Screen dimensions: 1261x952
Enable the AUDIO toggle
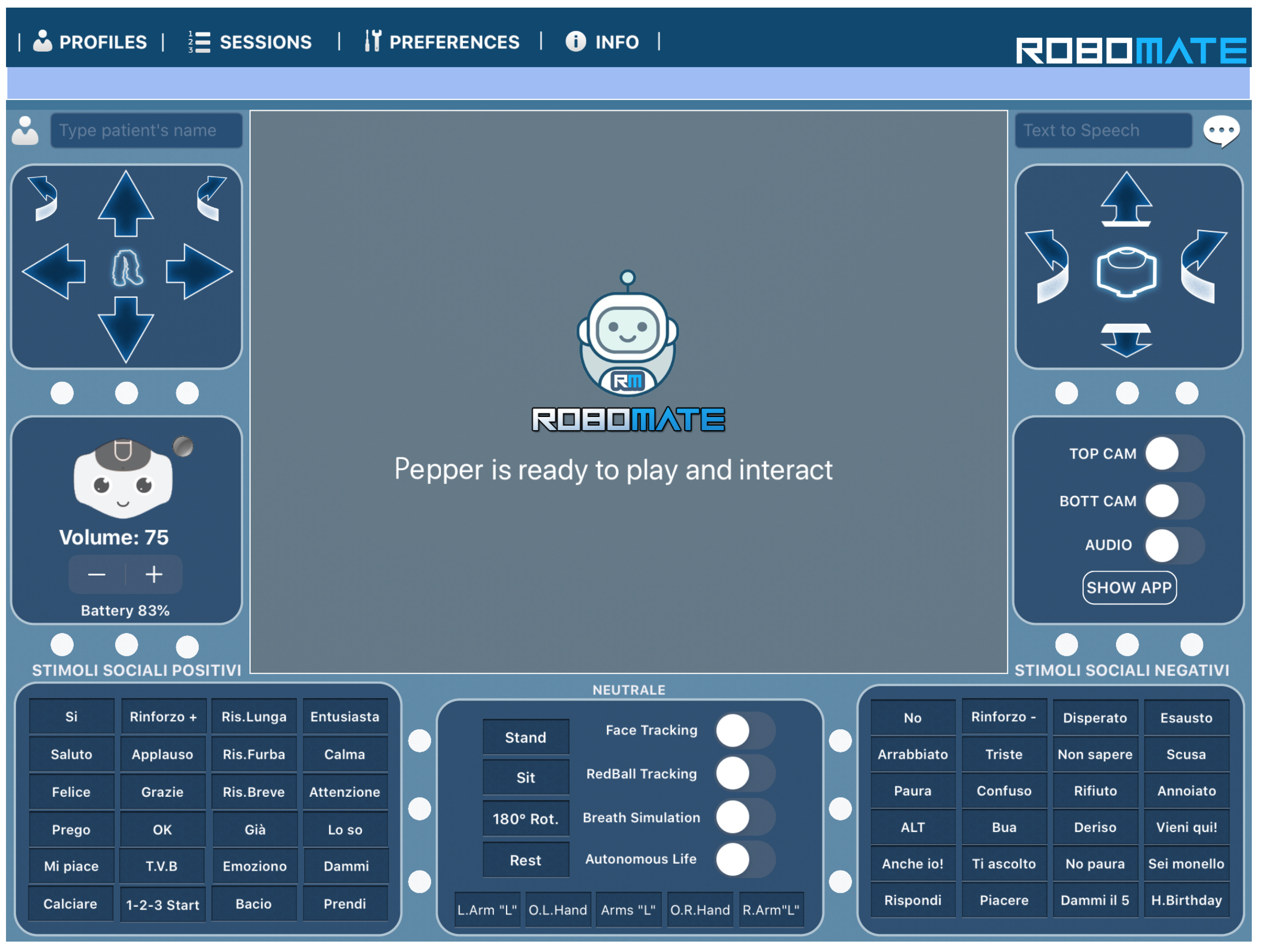pyautogui.click(x=1174, y=545)
